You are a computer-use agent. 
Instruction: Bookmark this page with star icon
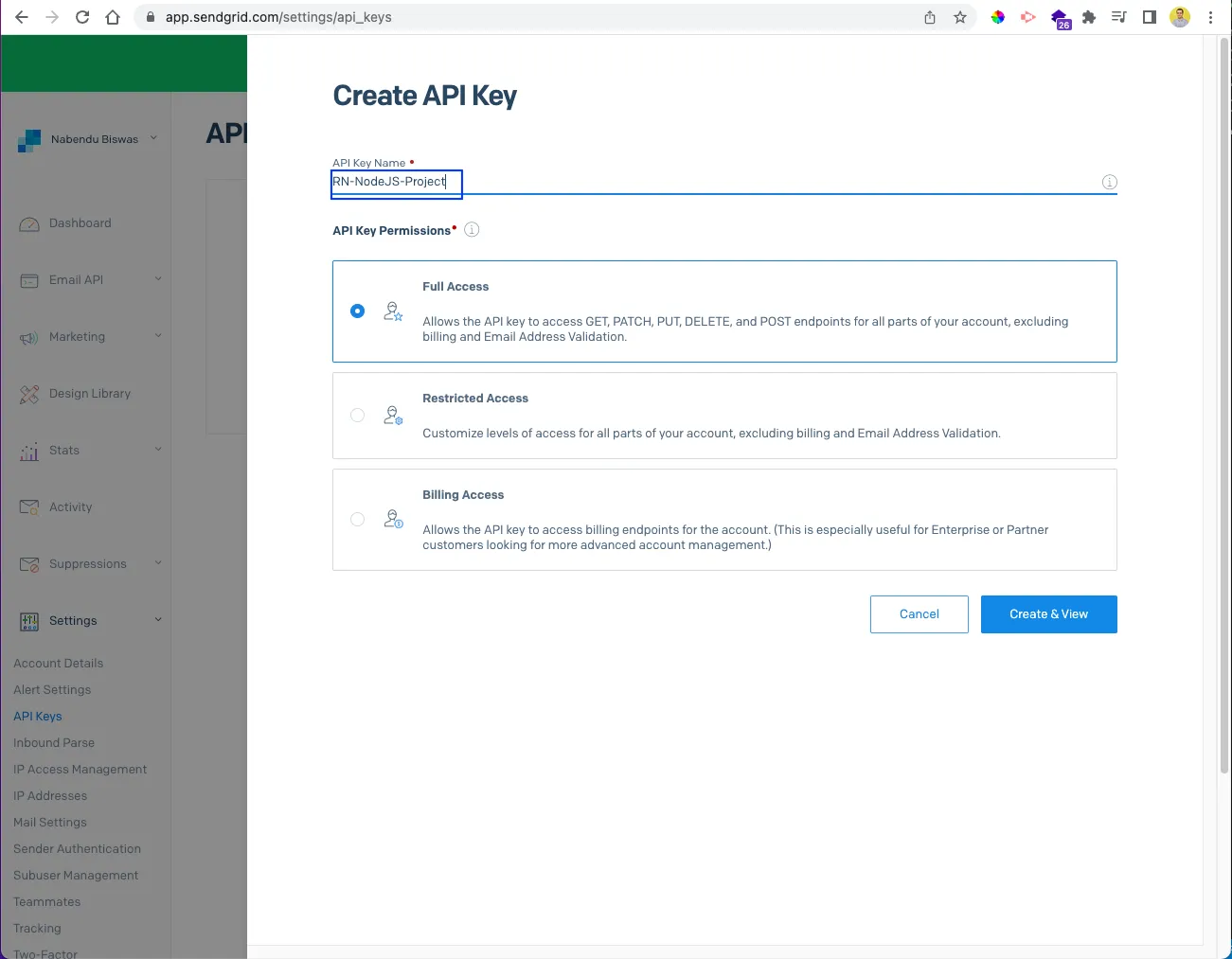pos(960,17)
